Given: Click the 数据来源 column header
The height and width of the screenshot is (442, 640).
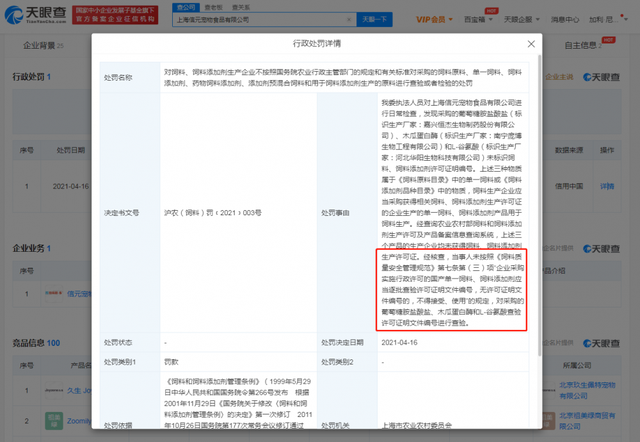Looking at the screenshot, I should pos(569,150).
